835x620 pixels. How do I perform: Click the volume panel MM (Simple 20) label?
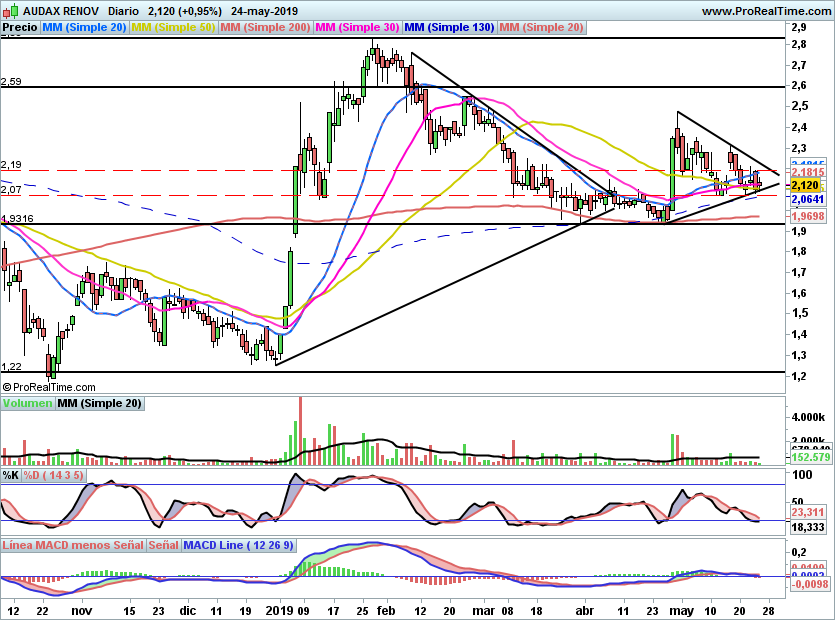click(x=100, y=403)
